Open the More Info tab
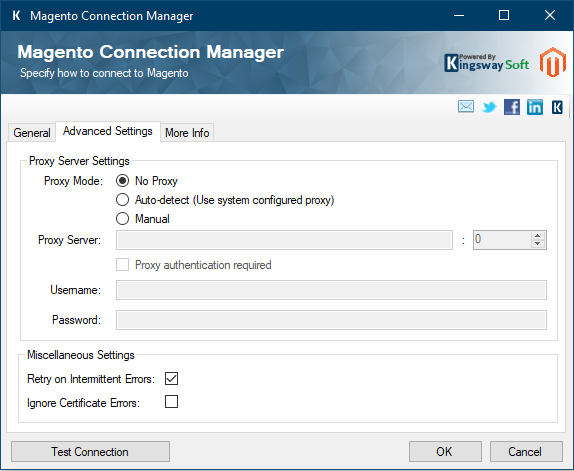Image resolution: width=574 pixels, height=471 pixels. point(187,132)
